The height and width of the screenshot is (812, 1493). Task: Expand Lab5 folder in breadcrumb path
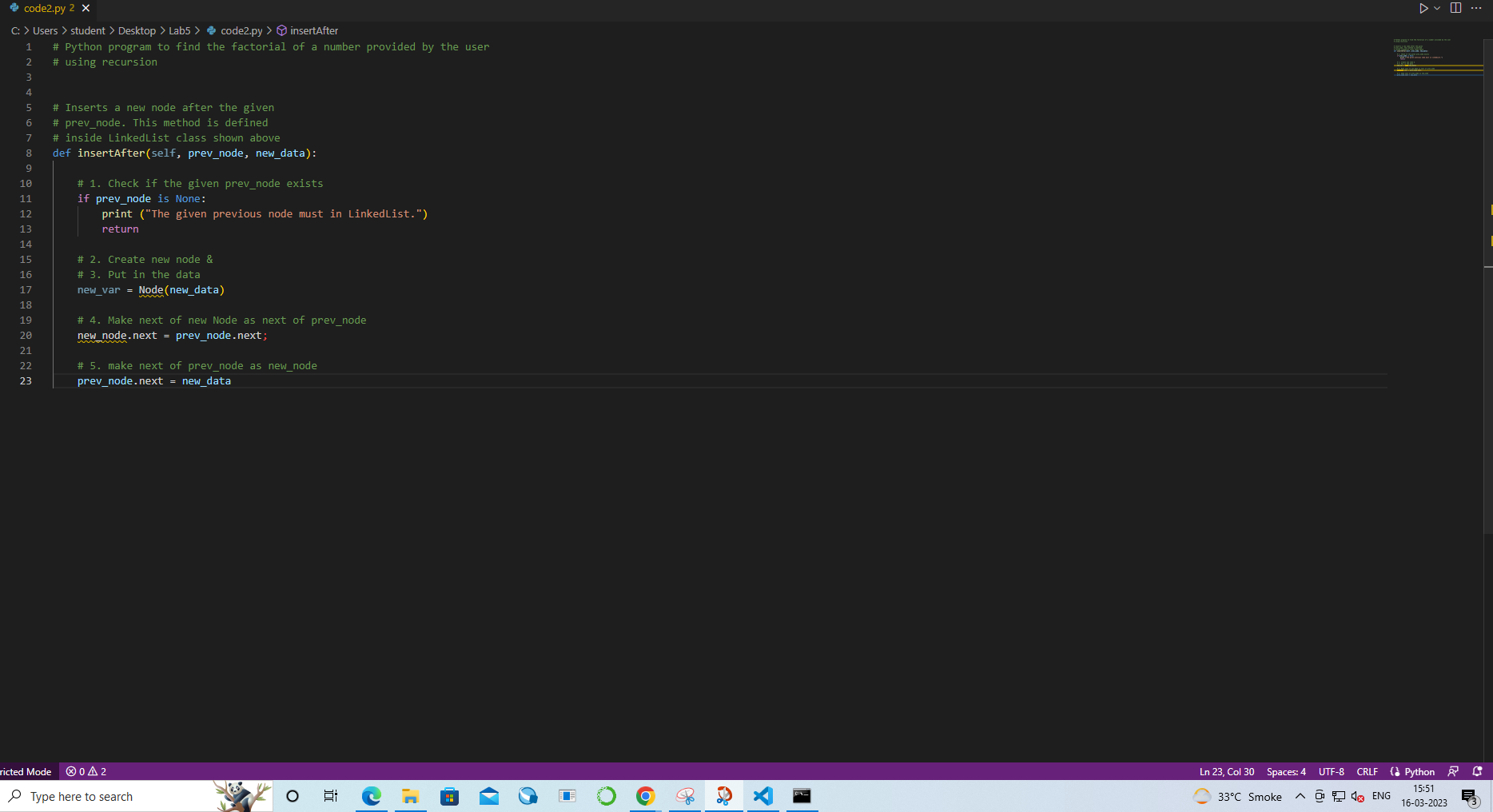[179, 30]
